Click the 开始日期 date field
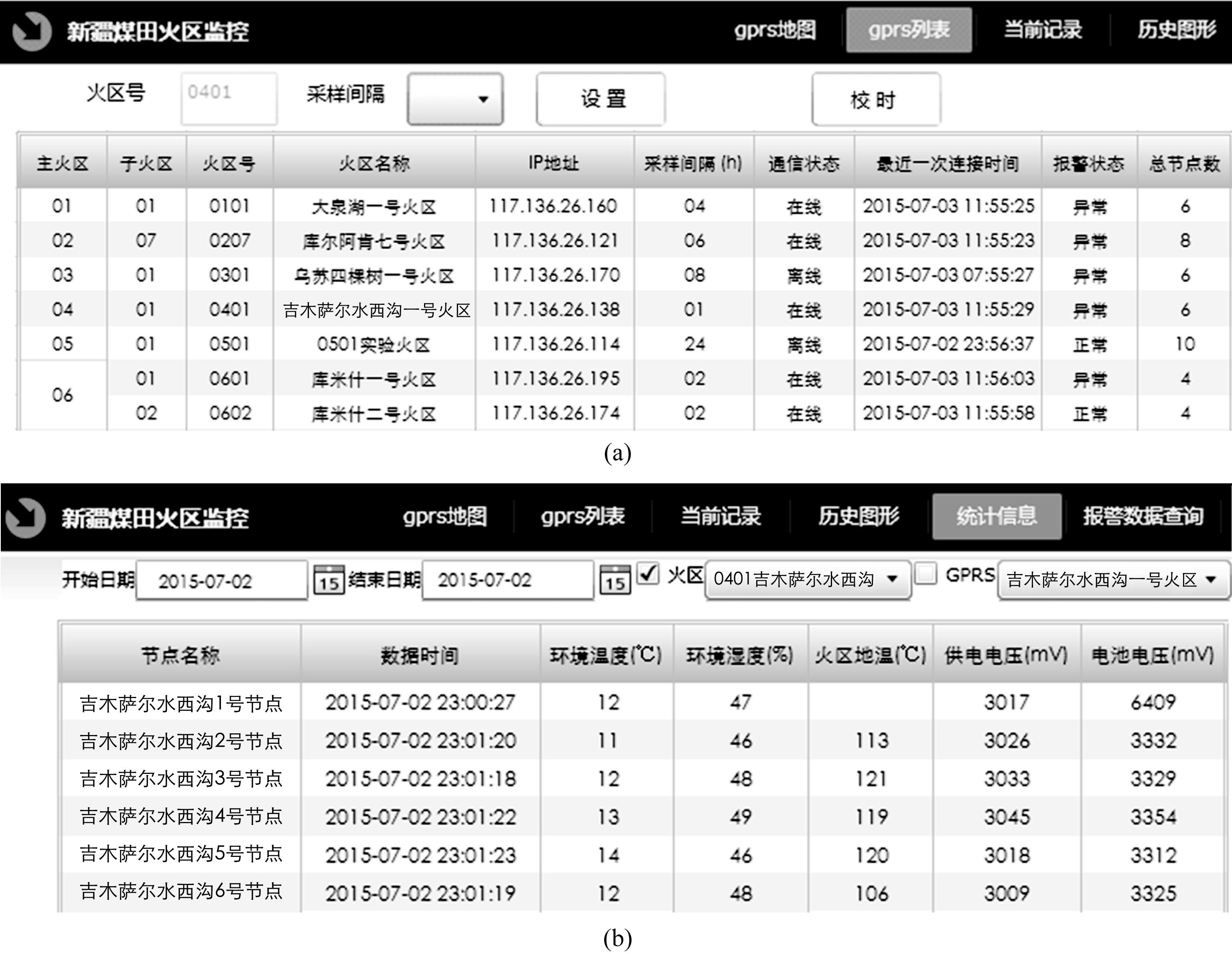The width and height of the screenshot is (1232, 954). pos(222,581)
